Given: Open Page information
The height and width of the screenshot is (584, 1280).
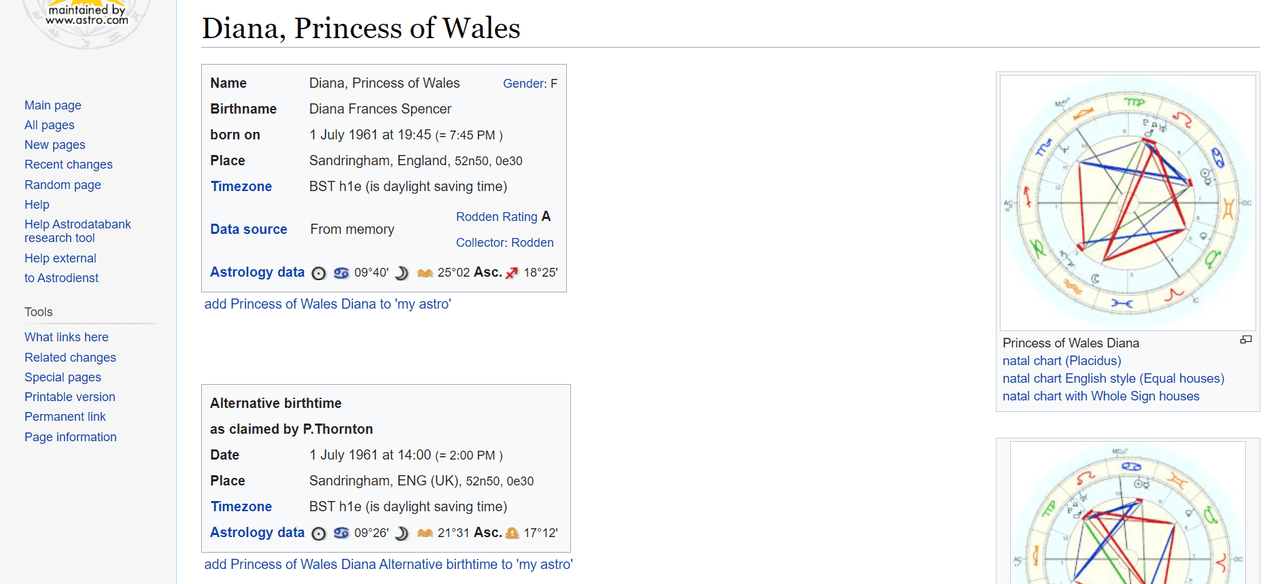Looking at the screenshot, I should pos(70,437).
